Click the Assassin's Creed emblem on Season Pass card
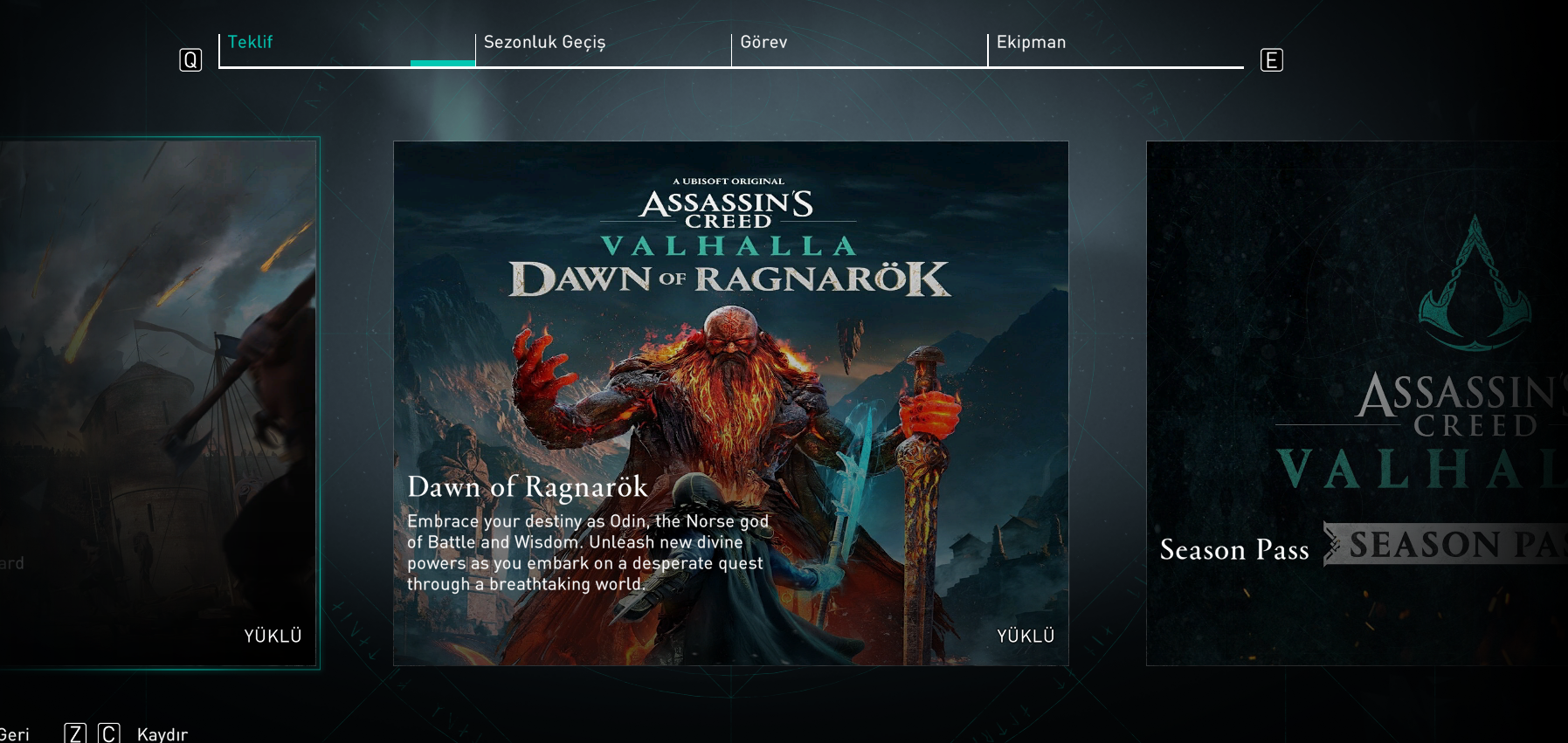Image resolution: width=1568 pixels, height=743 pixels. [1475, 282]
